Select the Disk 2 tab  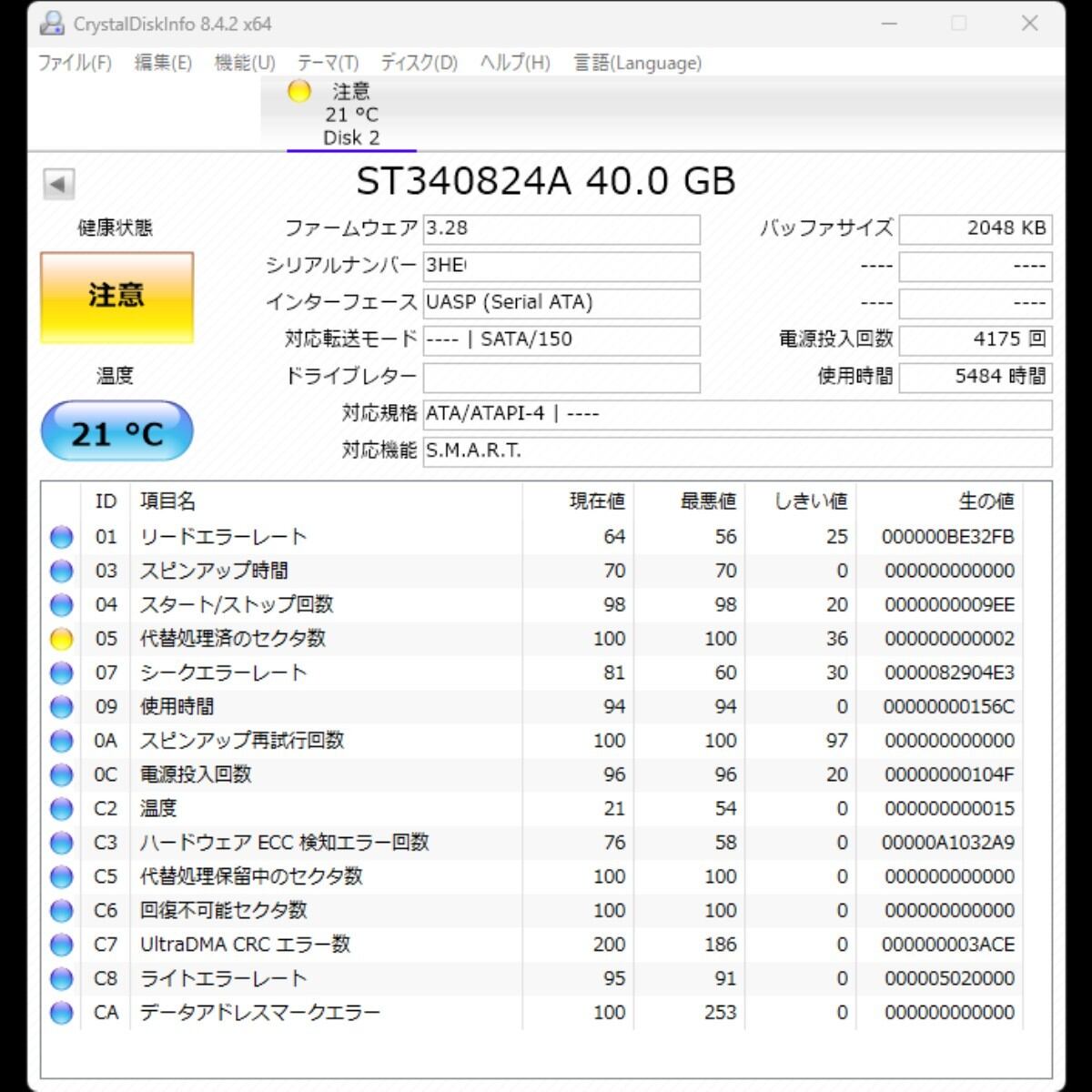coord(351,116)
